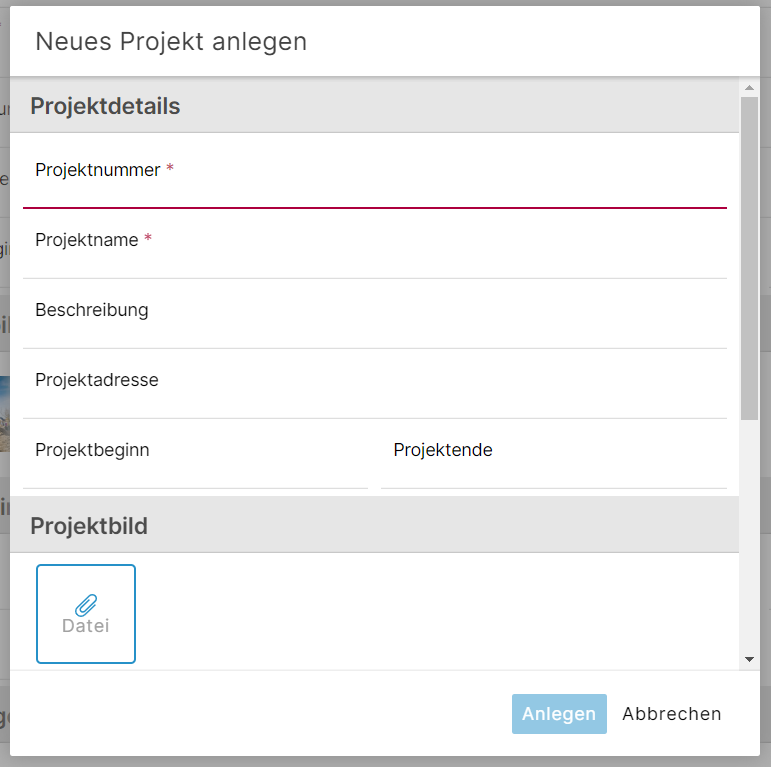
Task: Click the scrollbar up arrow
Action: click(749, 88)
